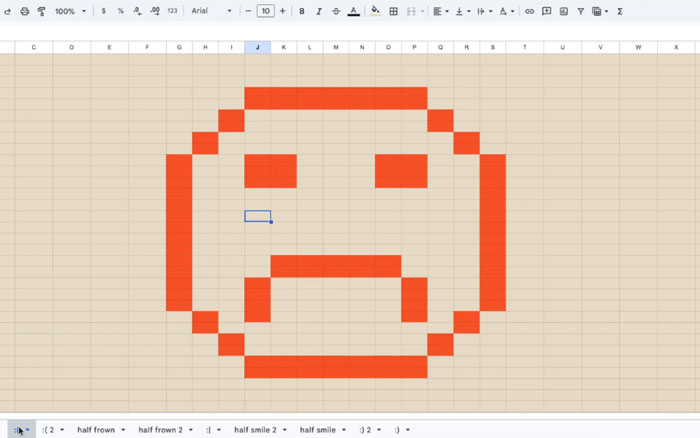Open the filter views table icon

pos(596,12)
